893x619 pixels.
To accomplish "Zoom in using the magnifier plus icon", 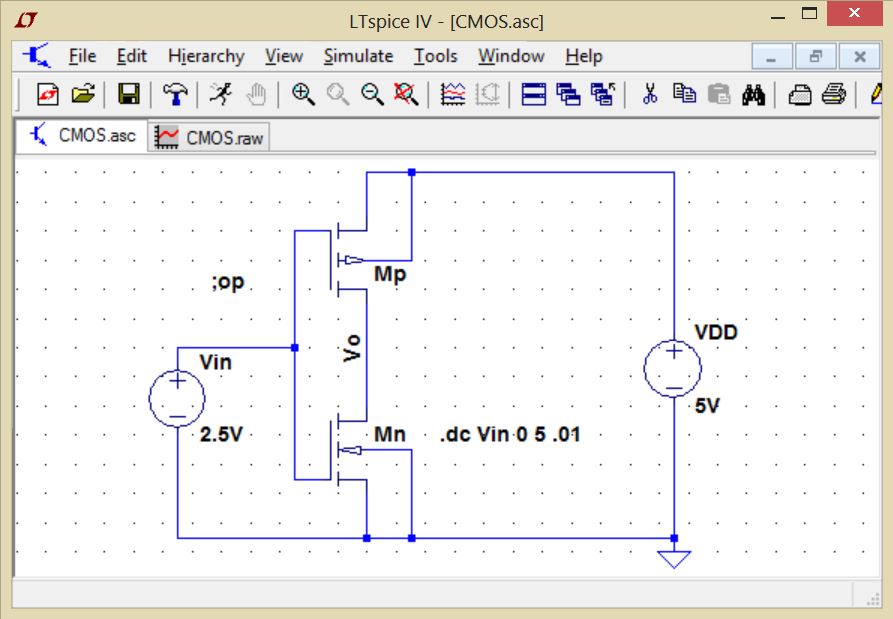I will tap(300, 94).
